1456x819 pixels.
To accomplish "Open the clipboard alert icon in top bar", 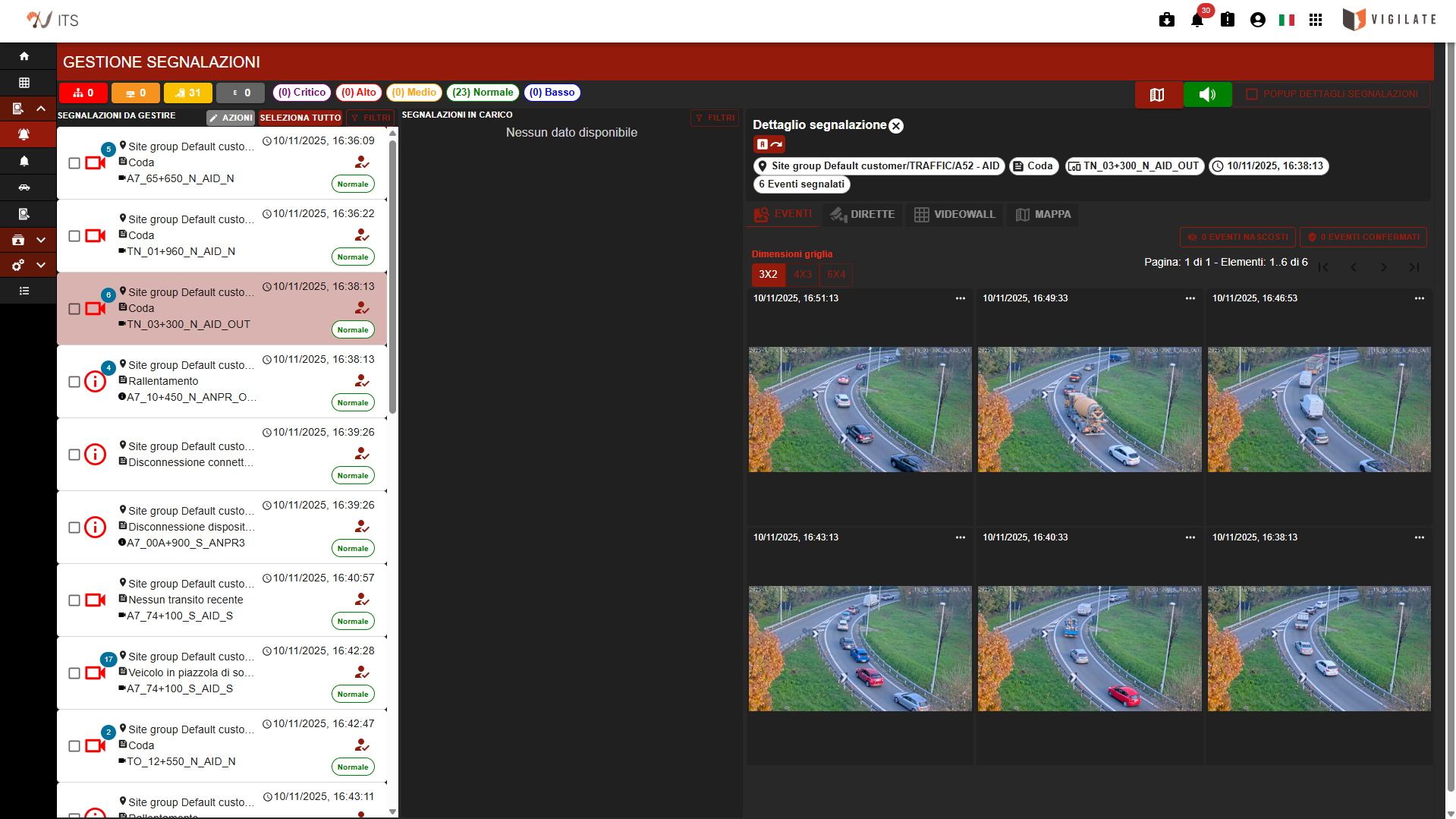I will [x=1228, y=20].
